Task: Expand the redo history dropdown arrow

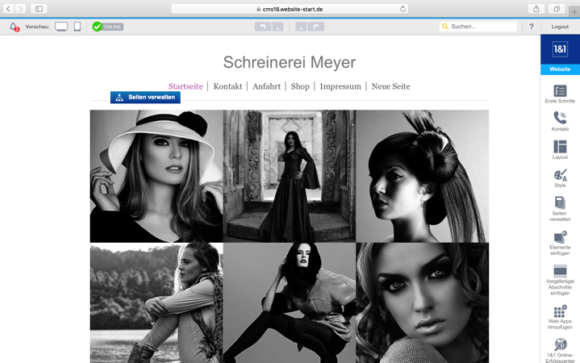Action: coord(301,27)
